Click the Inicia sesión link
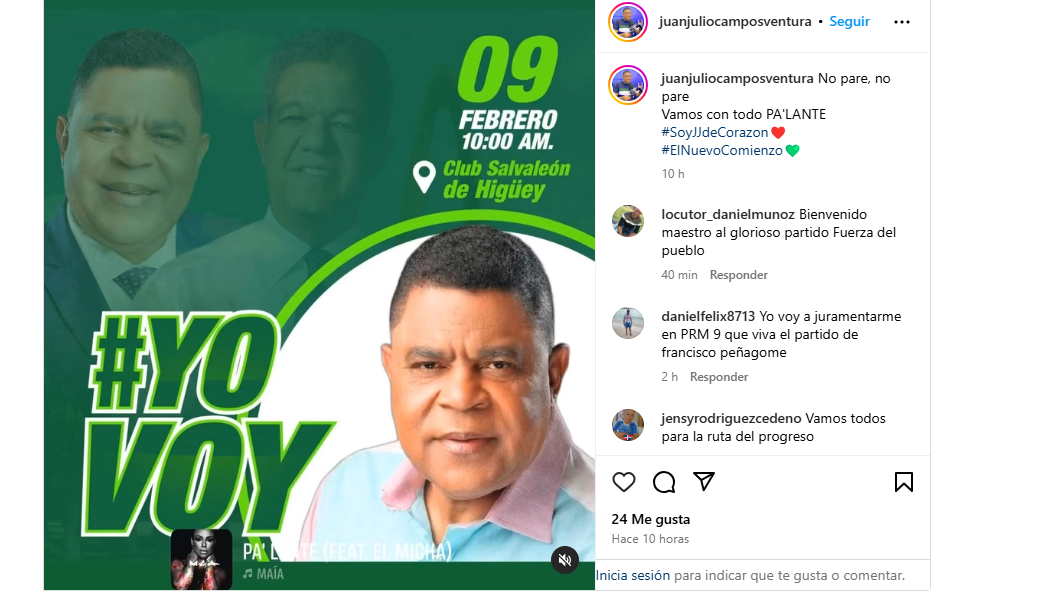 (633, 576)
